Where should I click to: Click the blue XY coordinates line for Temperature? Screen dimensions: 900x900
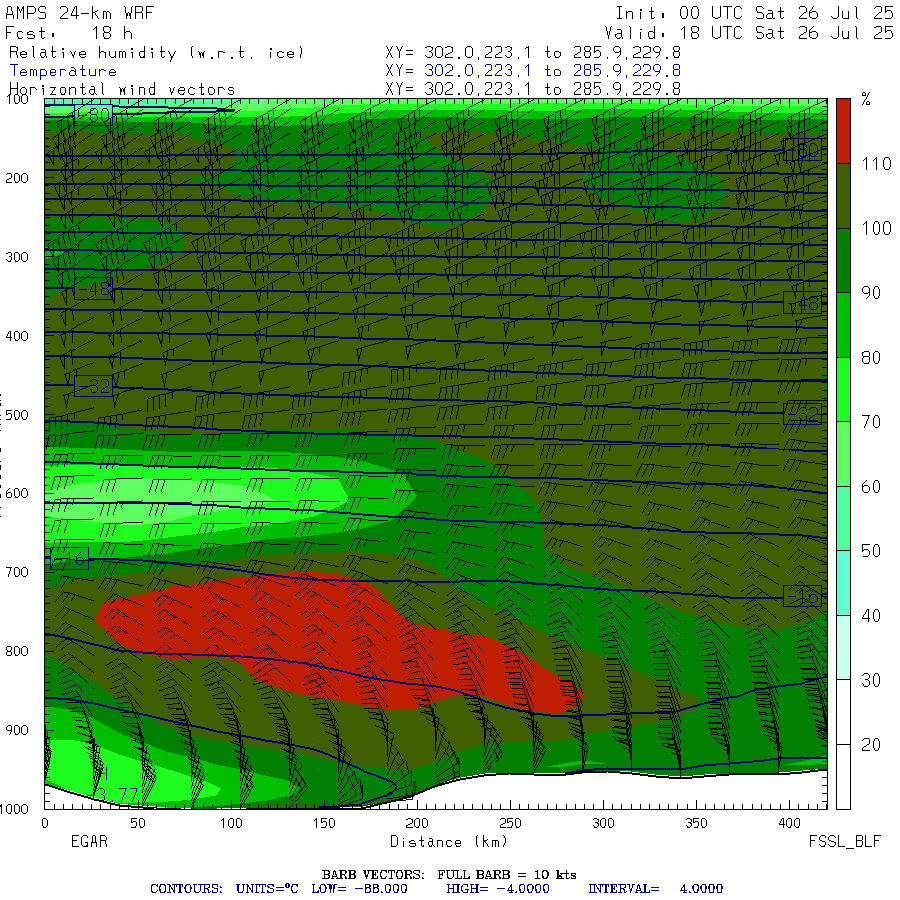click(x=533, y=71)
